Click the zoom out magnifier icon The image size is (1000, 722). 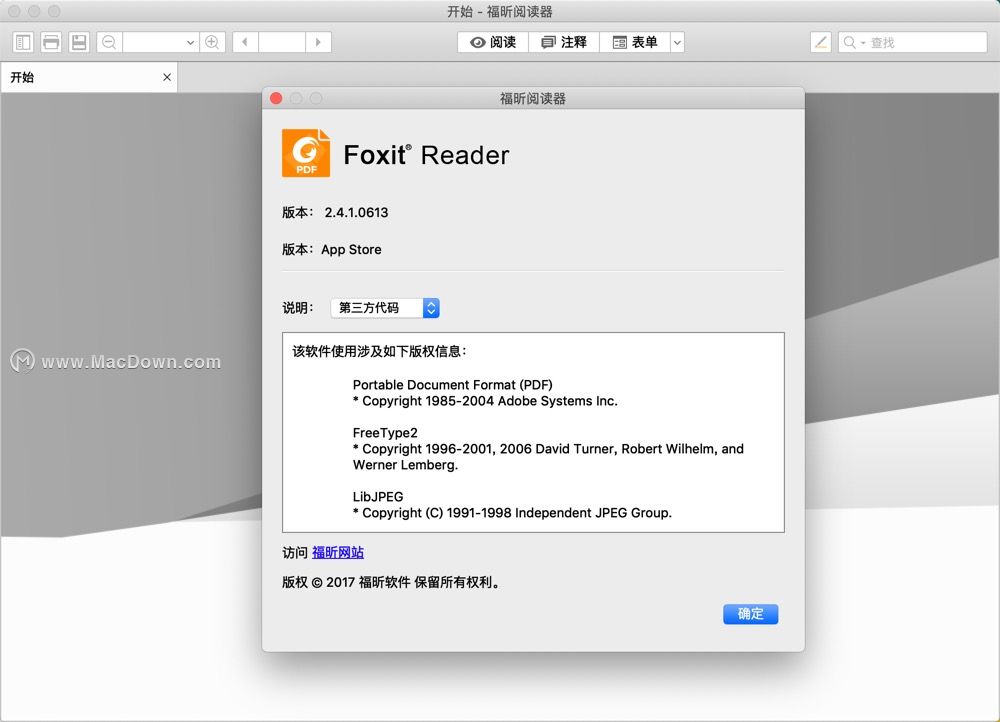(x=109, y=43)
